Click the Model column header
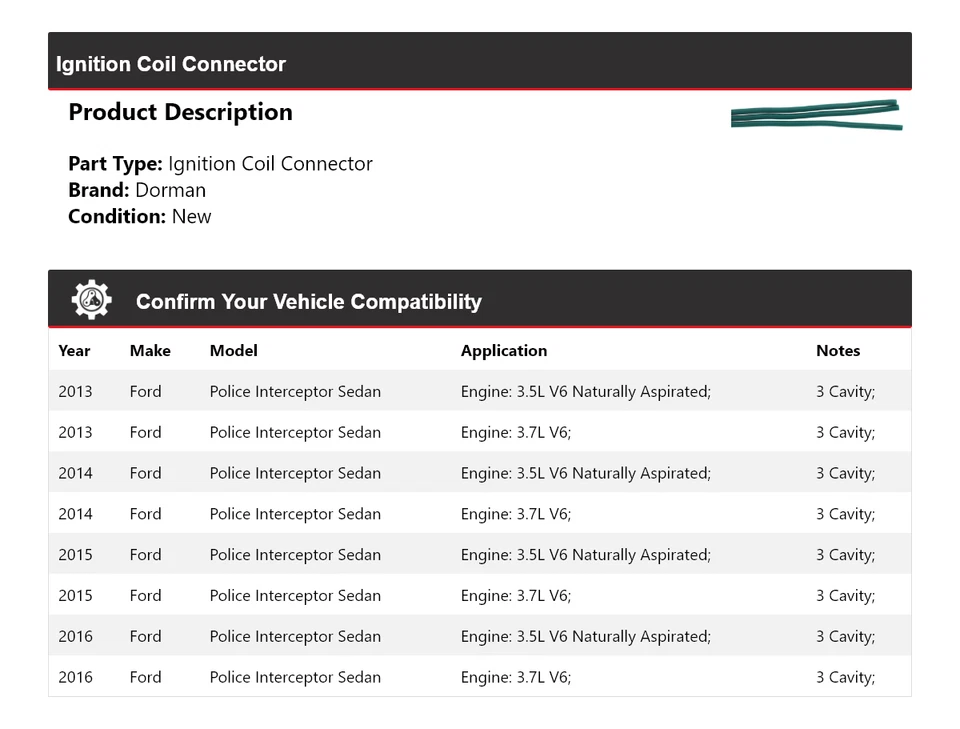 [x=233, y=351]
